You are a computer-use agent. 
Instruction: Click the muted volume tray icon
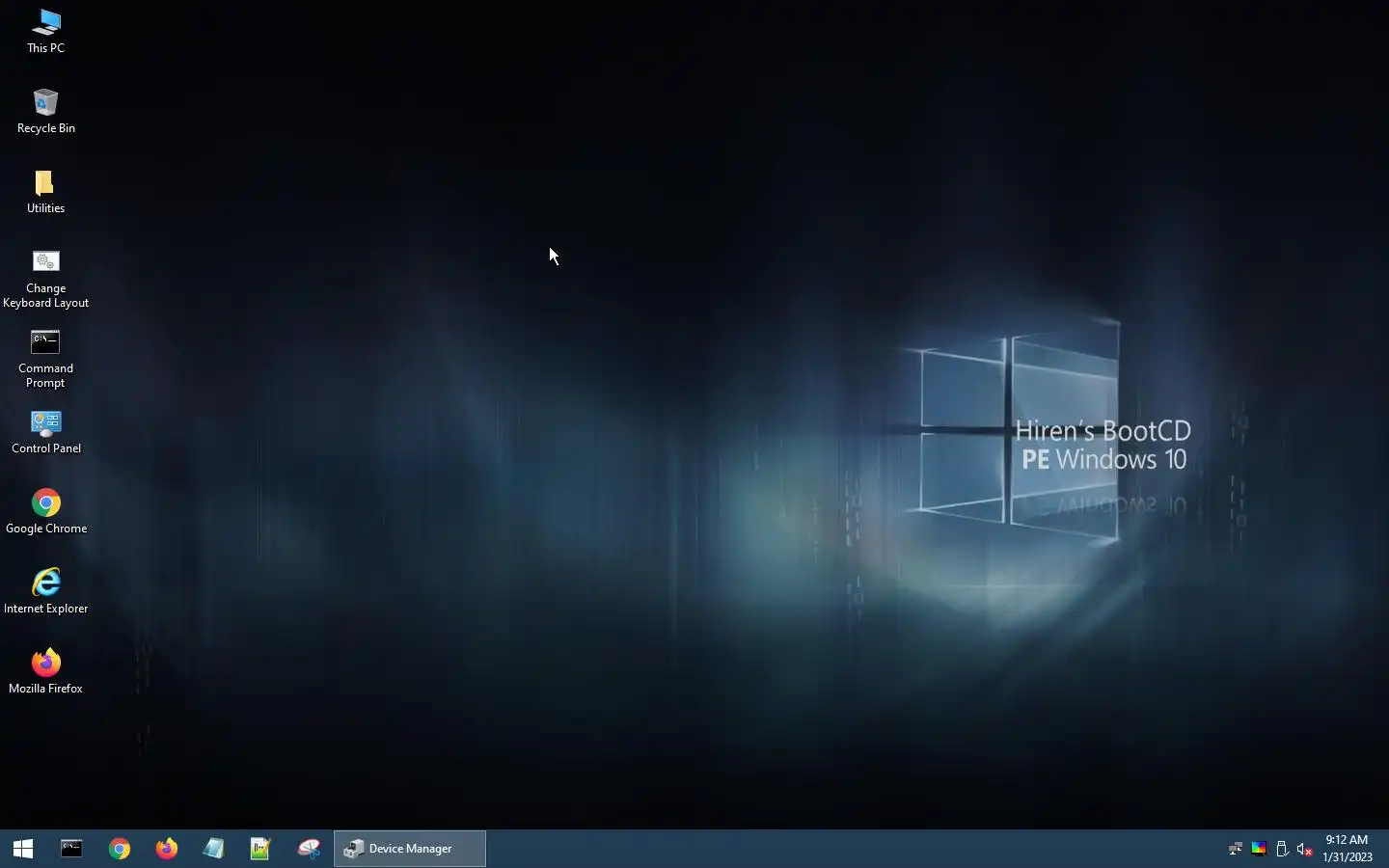[1305, 849]
